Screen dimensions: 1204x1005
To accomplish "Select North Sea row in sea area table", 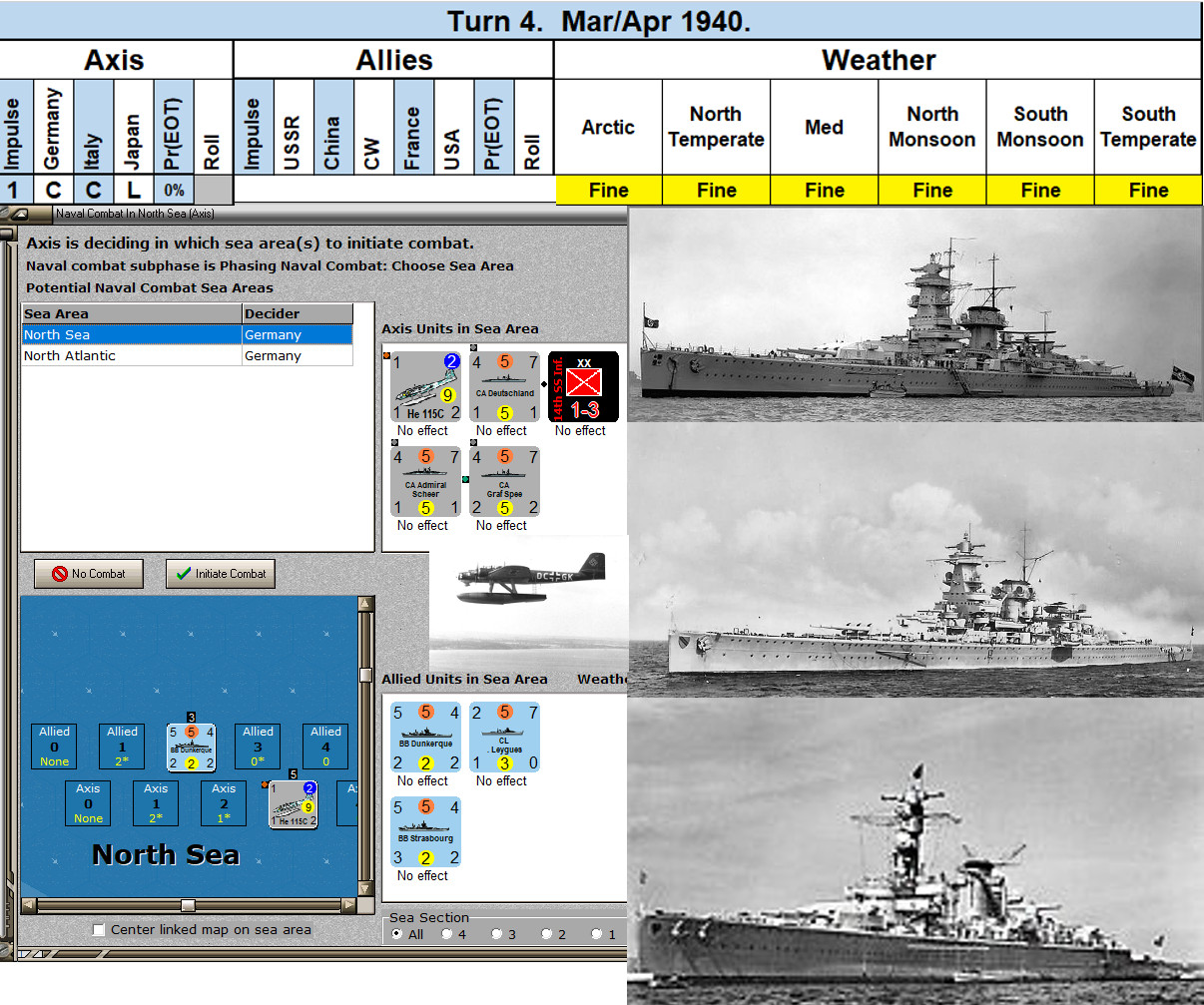I will [x=188, y=335].
